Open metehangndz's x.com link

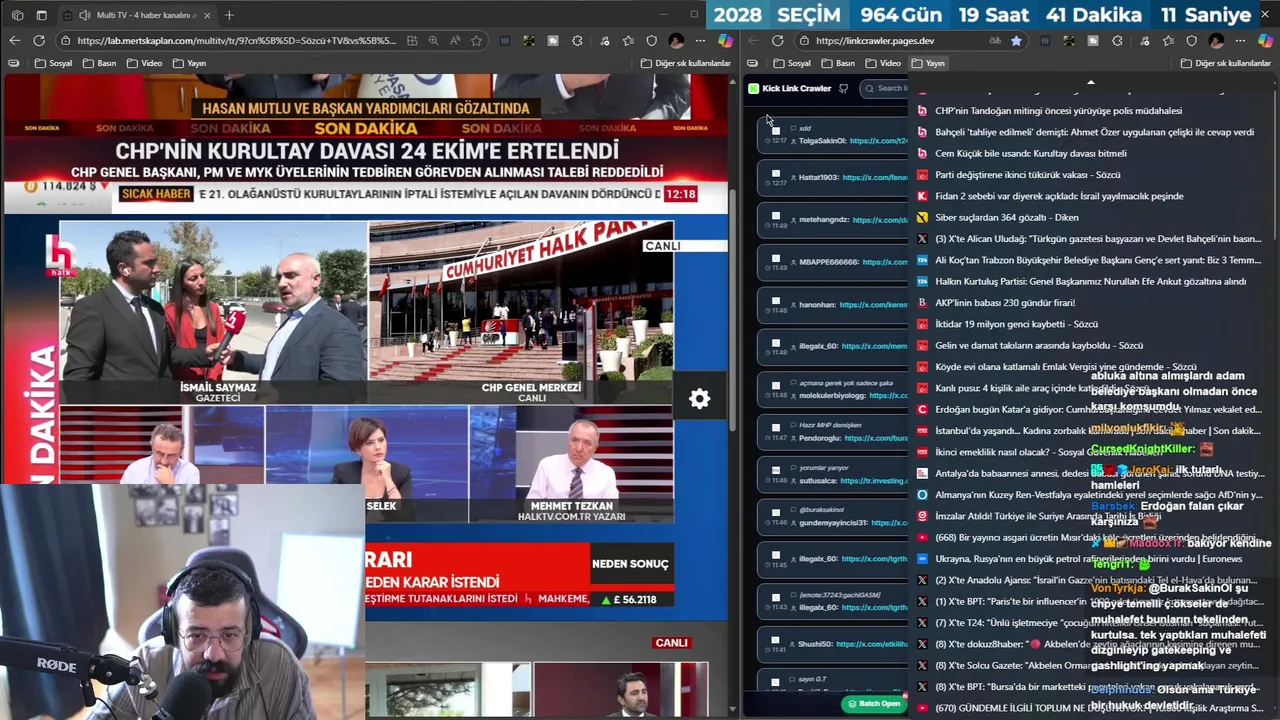tap(880, 220)
